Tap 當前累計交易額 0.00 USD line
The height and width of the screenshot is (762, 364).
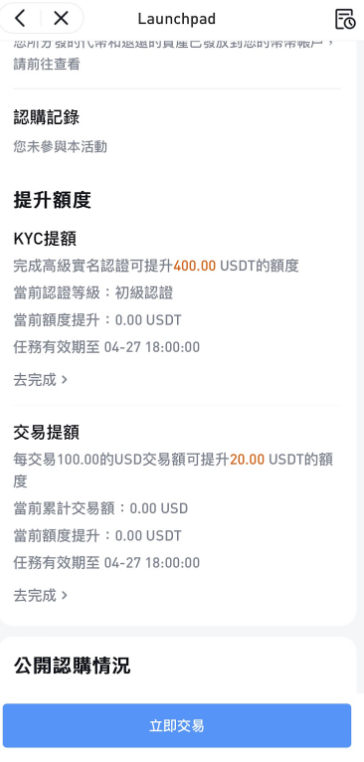click(101, 509)
